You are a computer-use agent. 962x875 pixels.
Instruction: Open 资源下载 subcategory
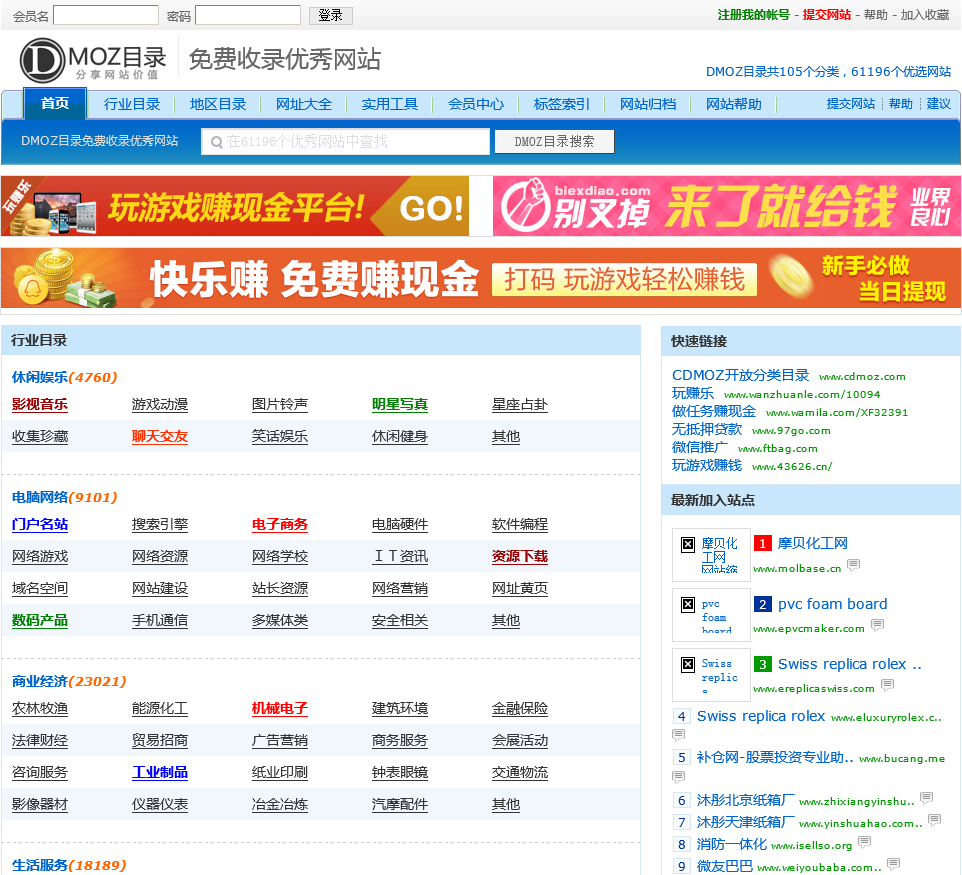click(520, 557)
